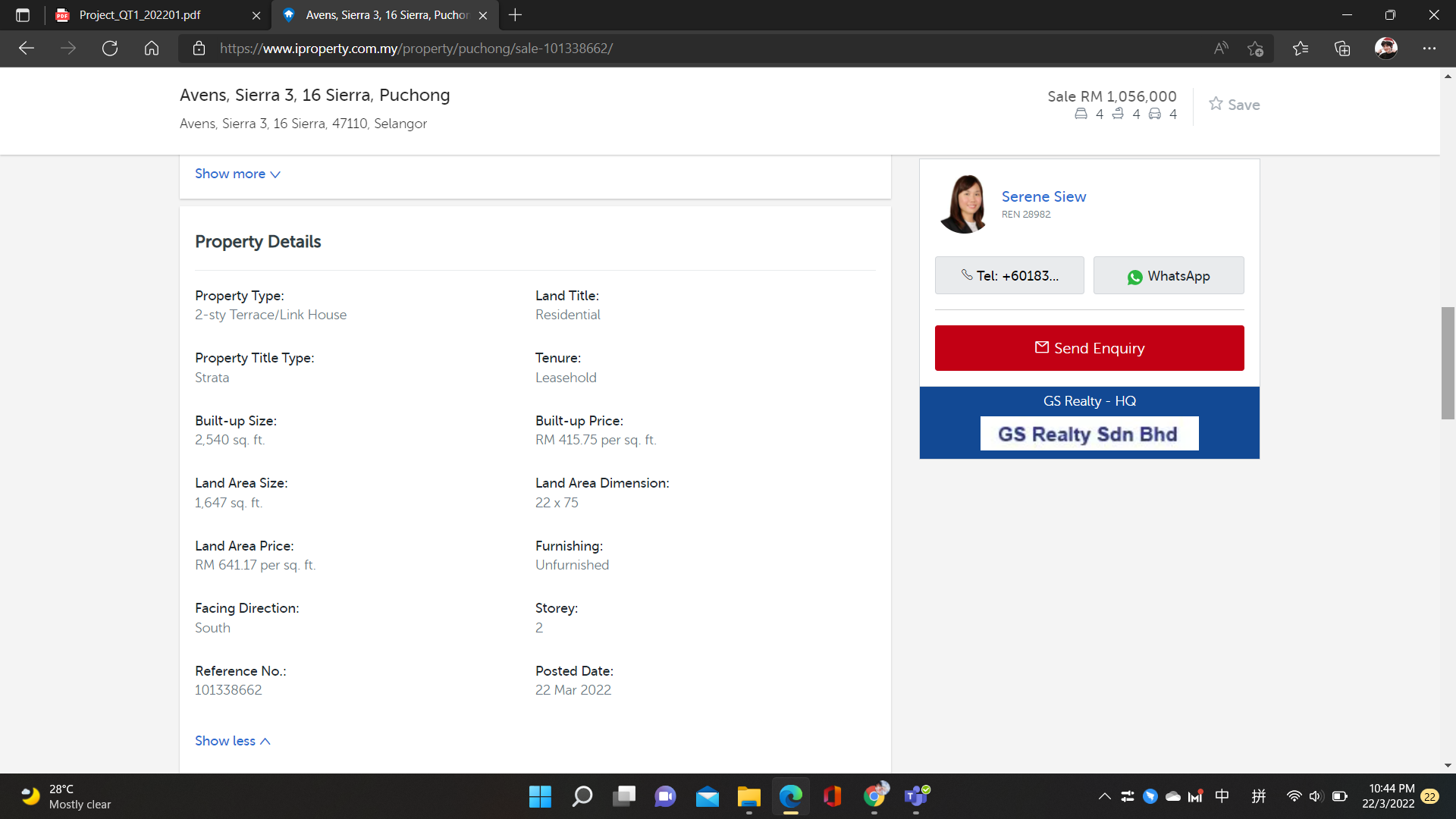The height and width of the screenshot is (819, 1456).
Task: Open browser Settings and more menu
Action: pos(1429,49)
